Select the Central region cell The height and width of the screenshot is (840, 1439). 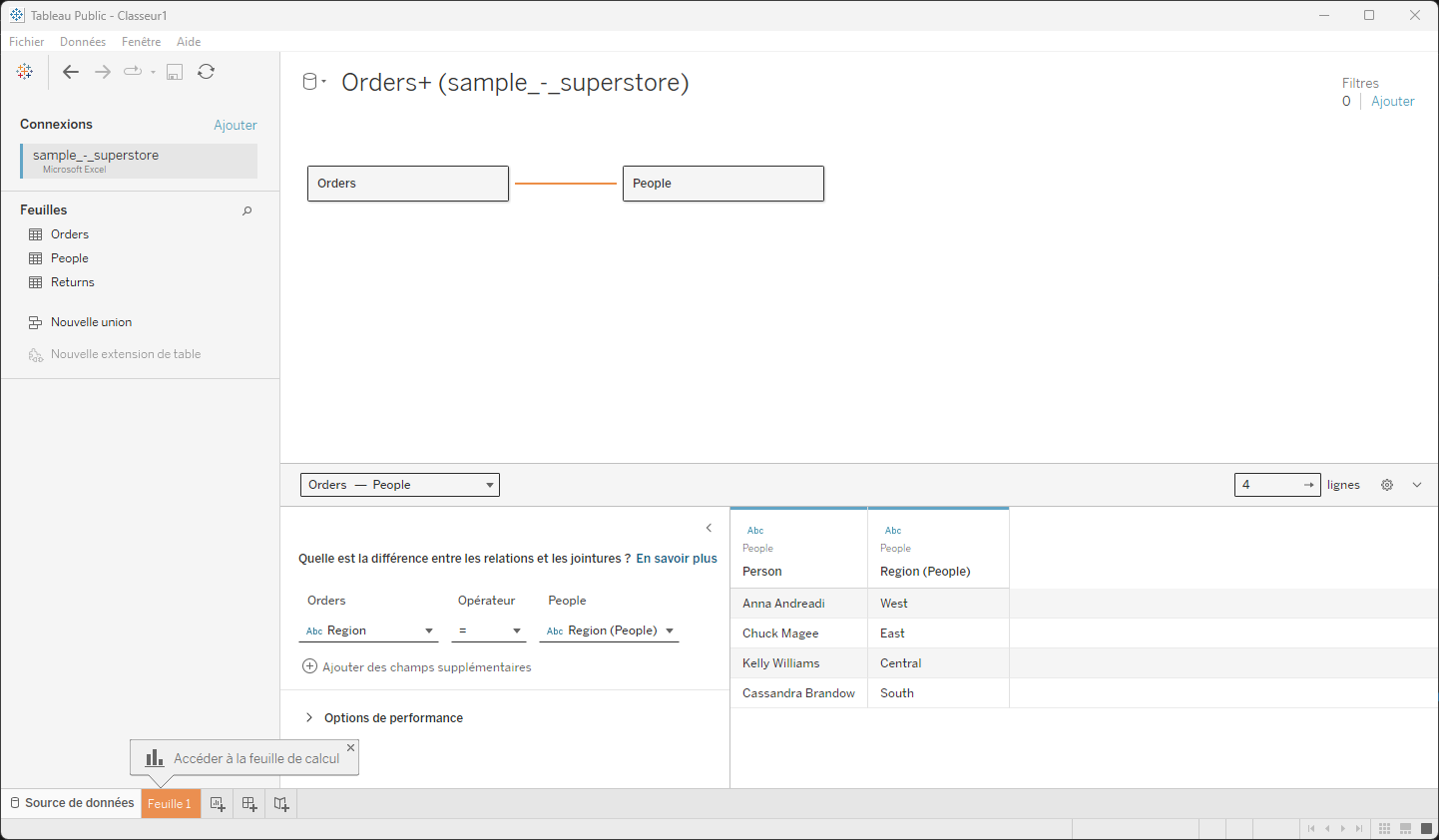(938, 663)
